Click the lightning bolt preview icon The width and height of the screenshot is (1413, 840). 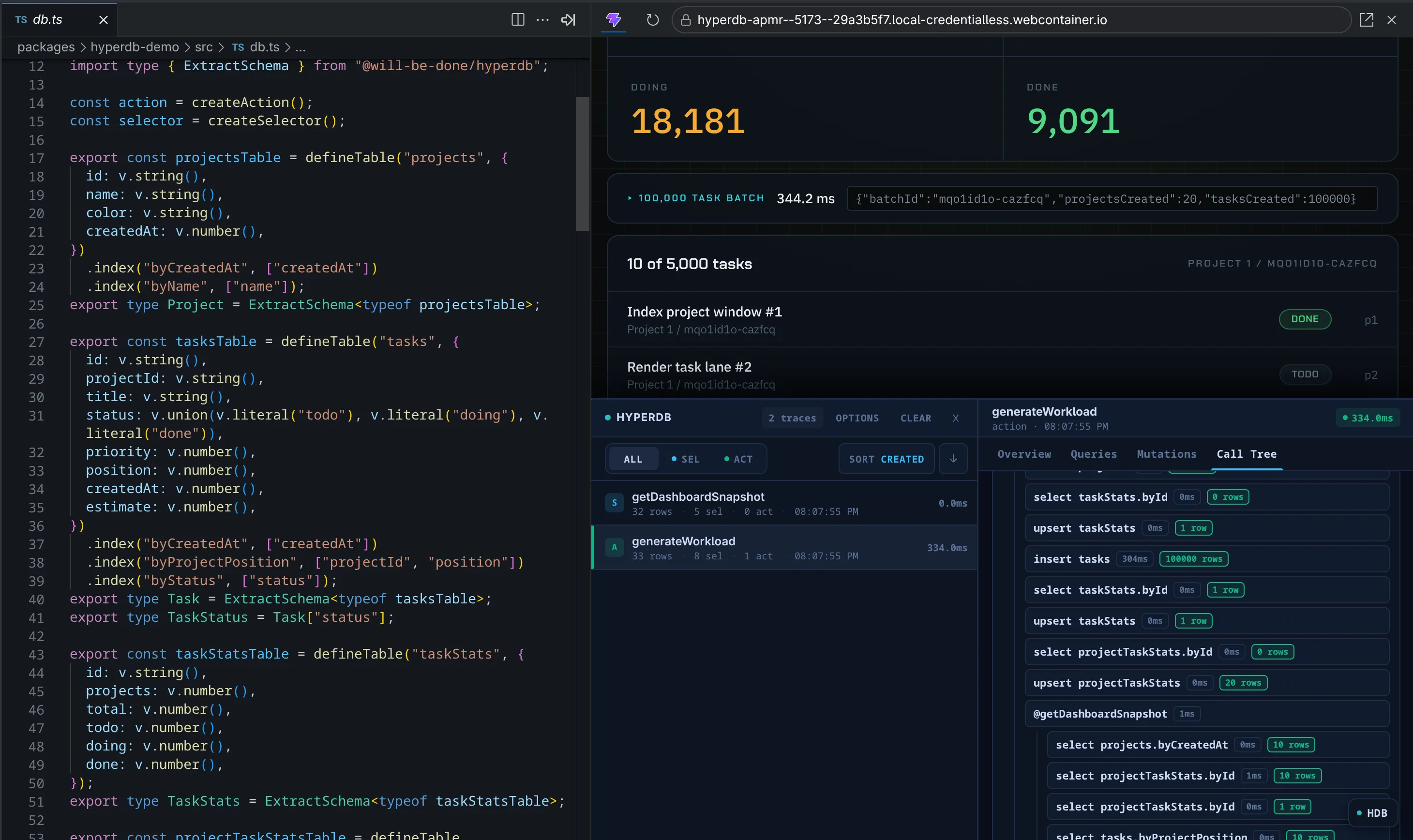coord(613,20)
